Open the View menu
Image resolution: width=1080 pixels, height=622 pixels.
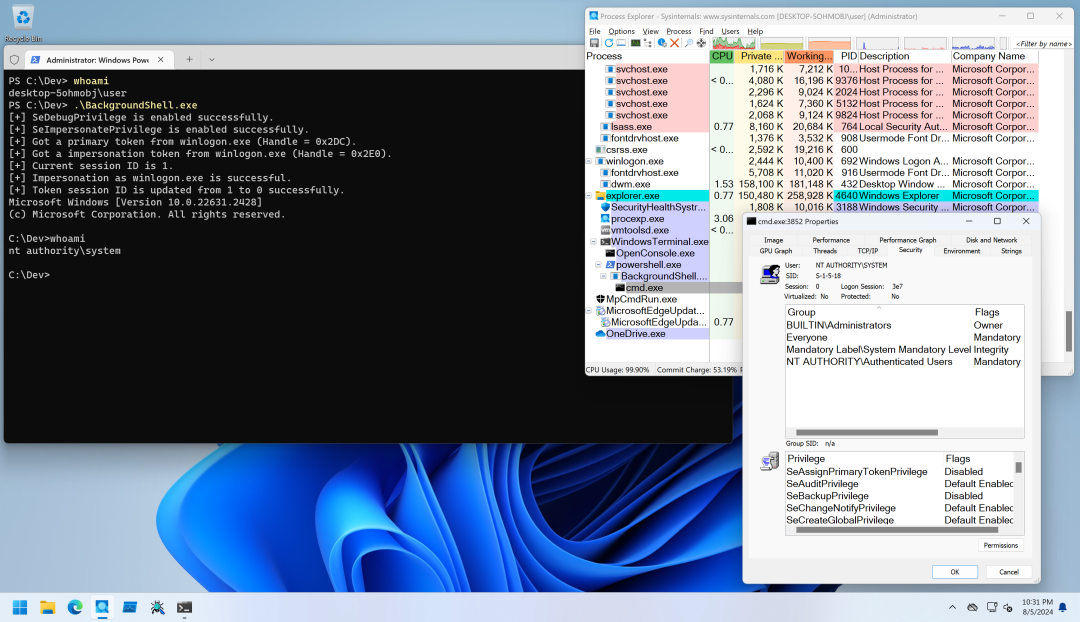(650, 31)
